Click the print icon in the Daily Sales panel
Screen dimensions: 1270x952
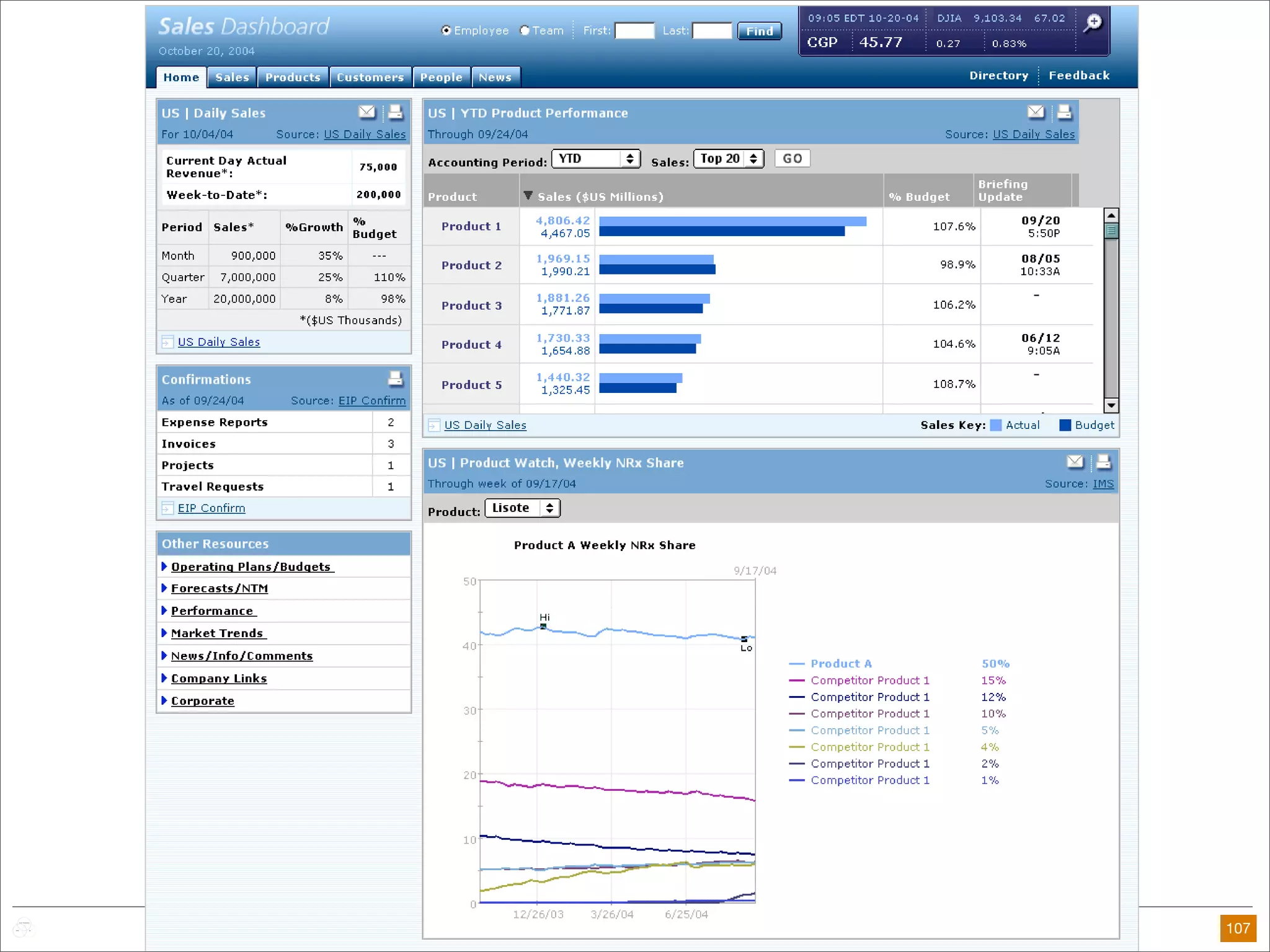(395, 112)
